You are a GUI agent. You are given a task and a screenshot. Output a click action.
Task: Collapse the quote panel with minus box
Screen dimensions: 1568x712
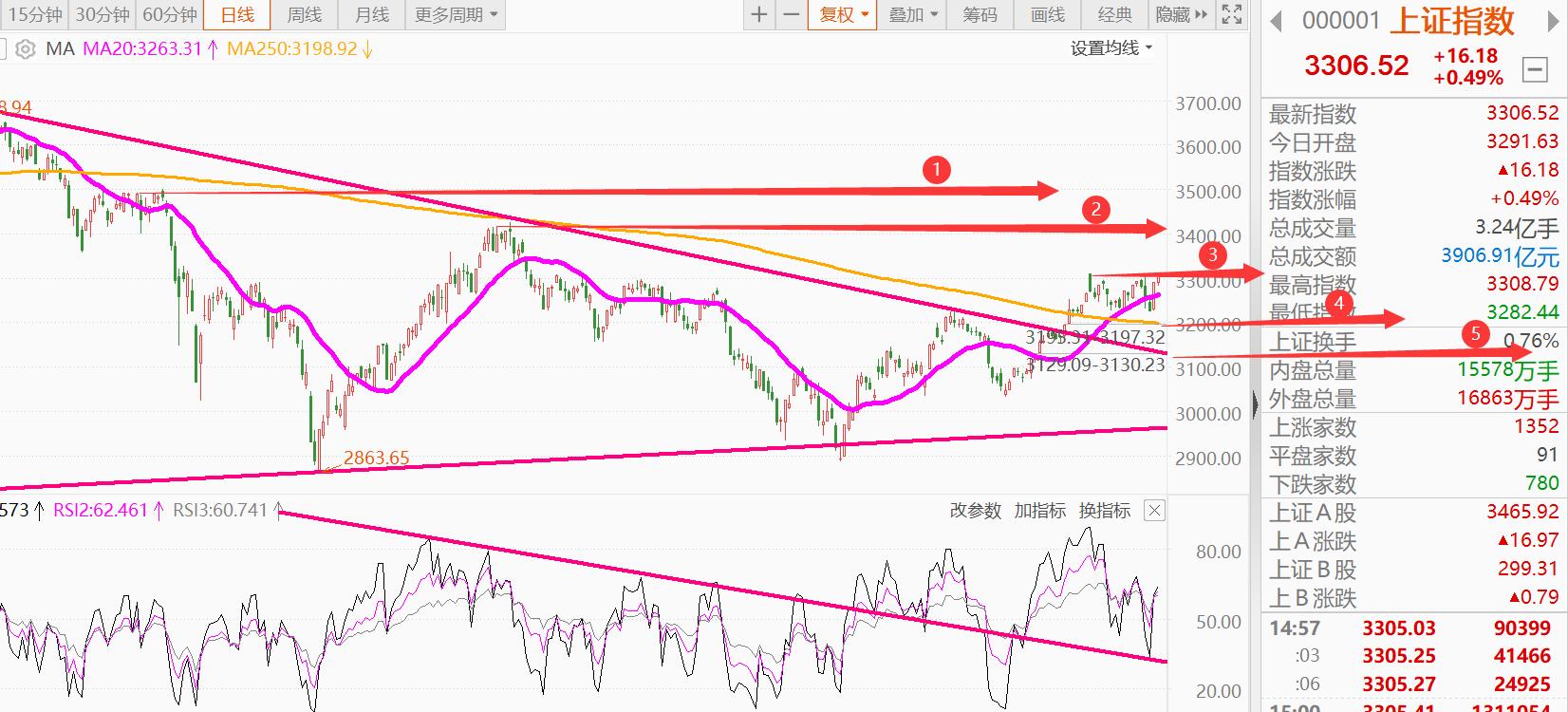tap(1535, 69)
